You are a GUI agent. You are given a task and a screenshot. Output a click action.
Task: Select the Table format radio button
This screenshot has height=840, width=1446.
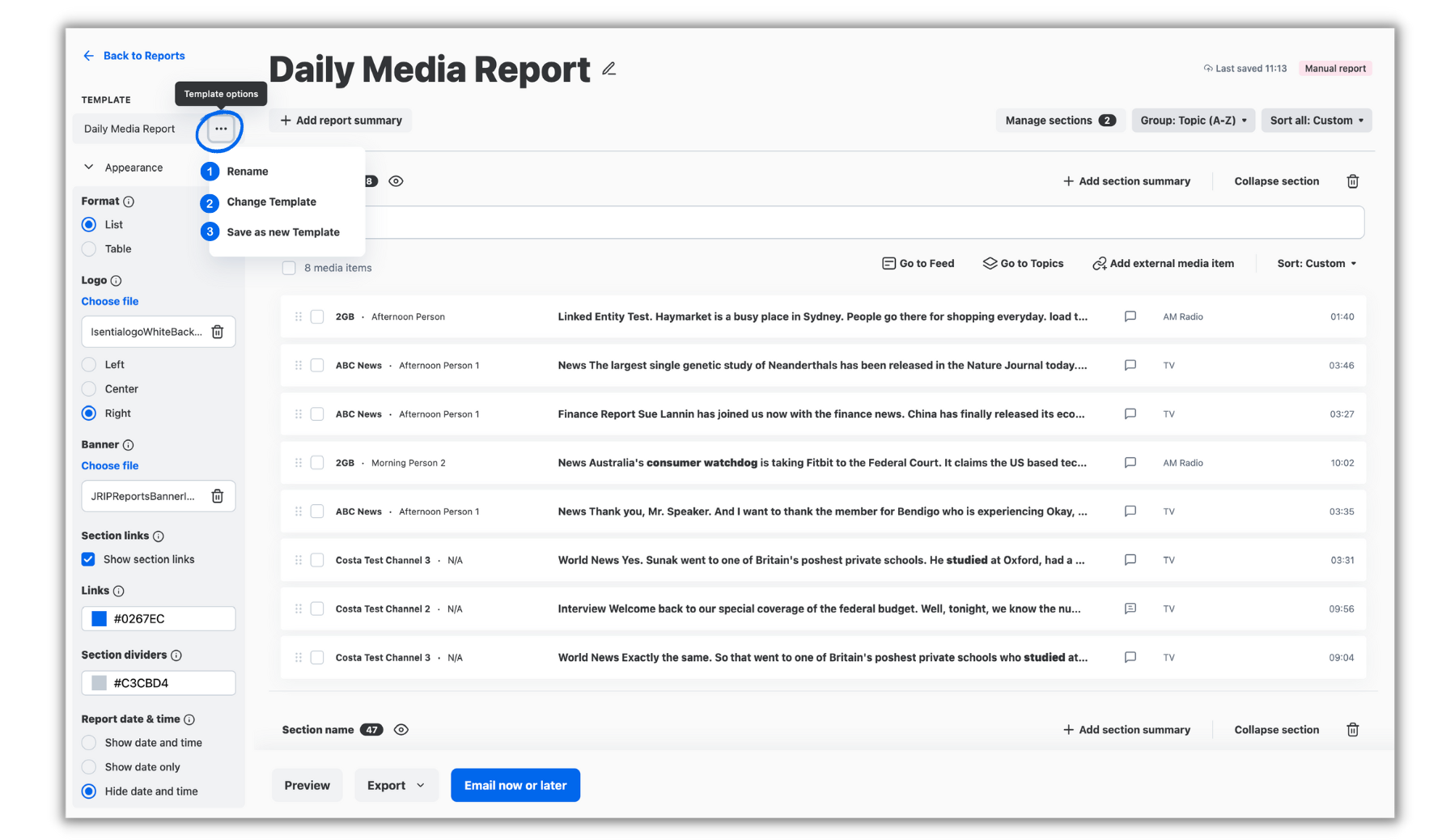click(89, 249)
